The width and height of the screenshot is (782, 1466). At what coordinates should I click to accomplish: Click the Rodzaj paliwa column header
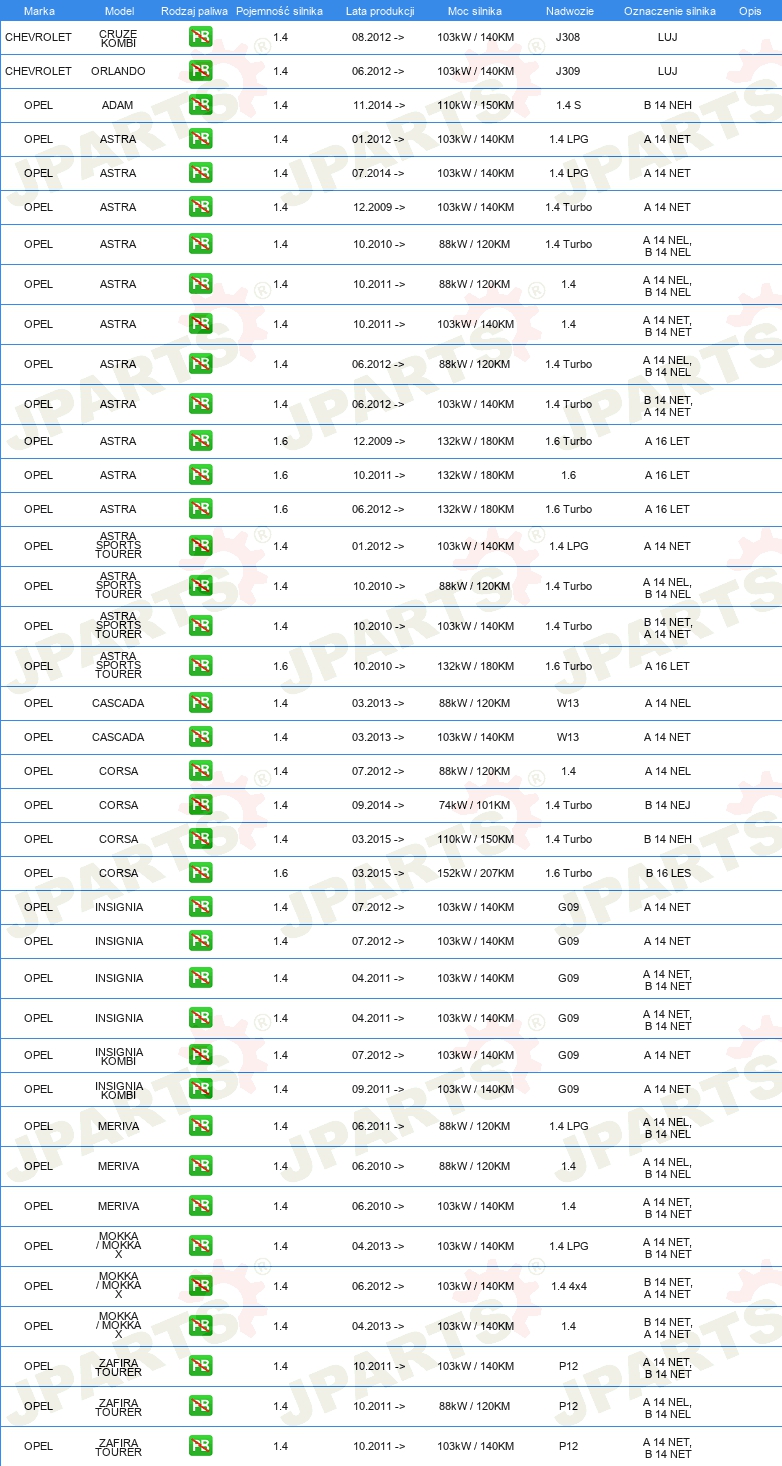point(194,11)
